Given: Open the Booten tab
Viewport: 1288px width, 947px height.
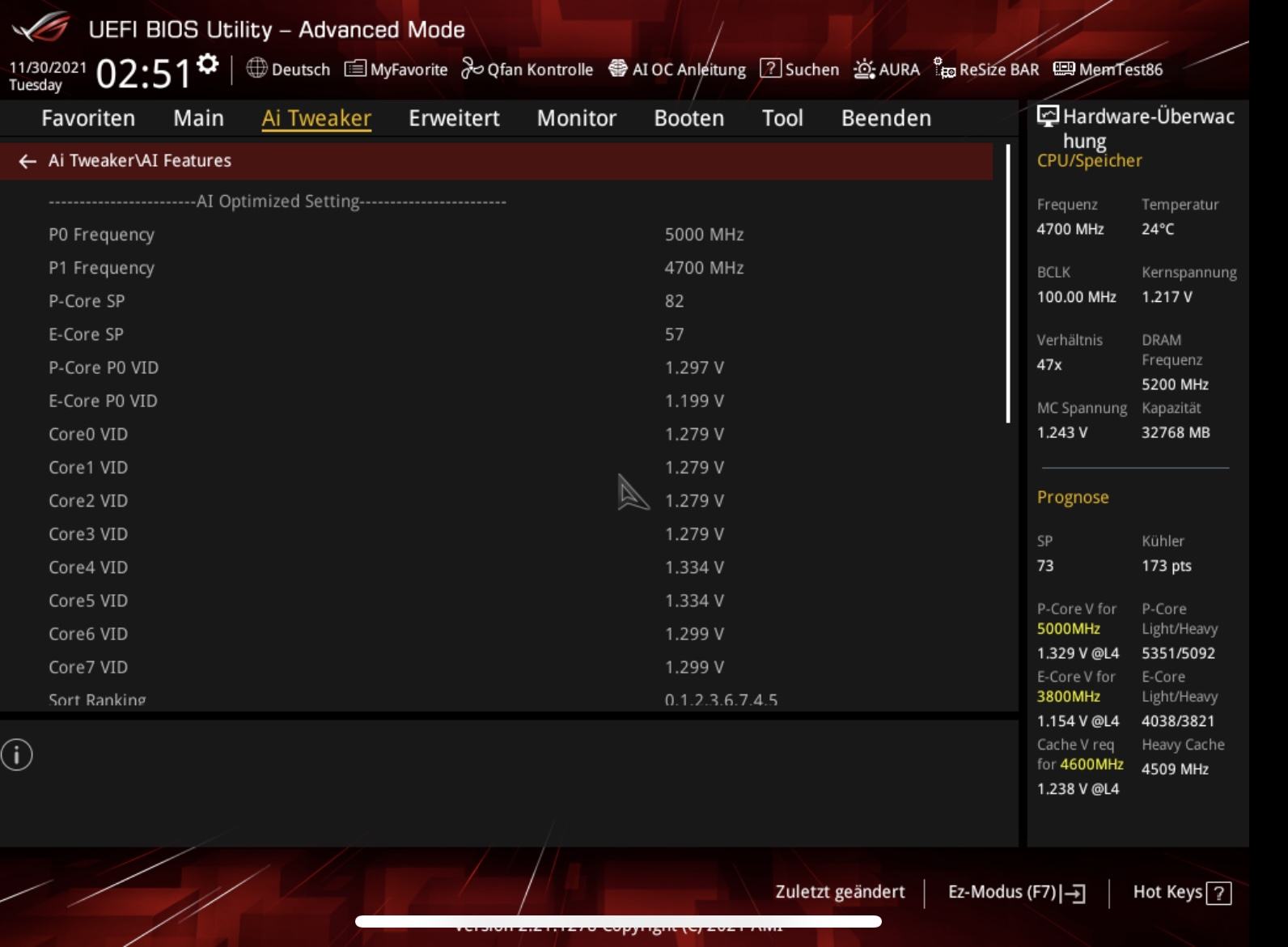Looking at the screenshot, I should (x=689, y=118).
